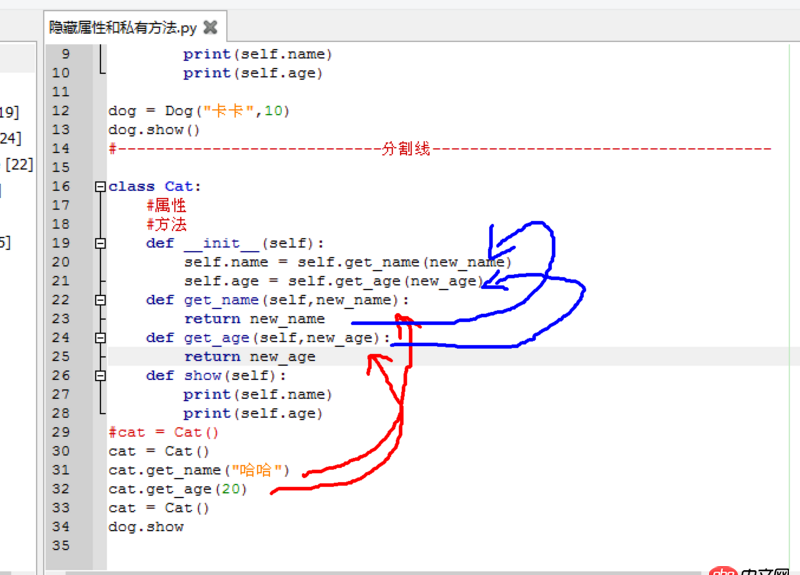Place cursor on 'dog = Dog("卡卡",10)'
800x575 pixels.
coord(199,111)
